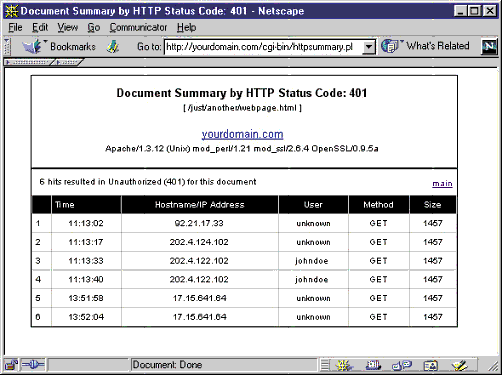
Task: Open Address Book from component bar
Action: (x=431, y=366)
